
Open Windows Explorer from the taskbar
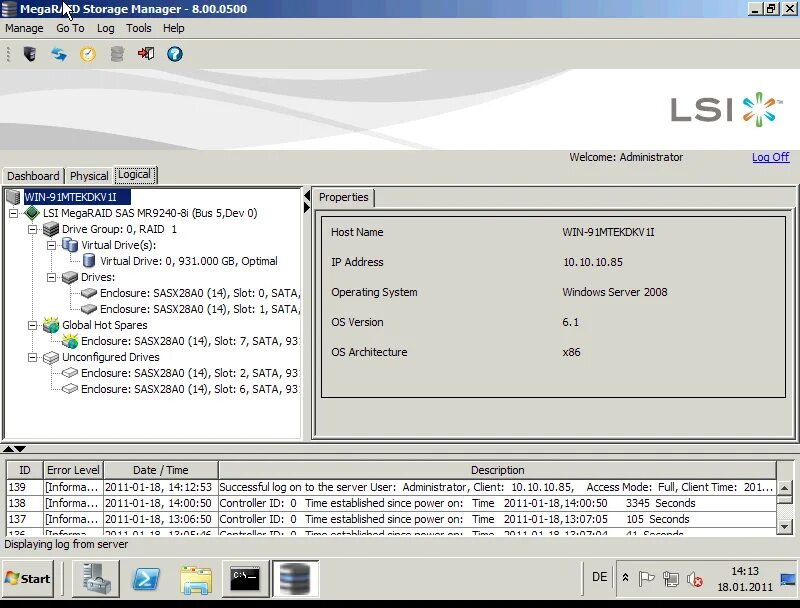196,579
